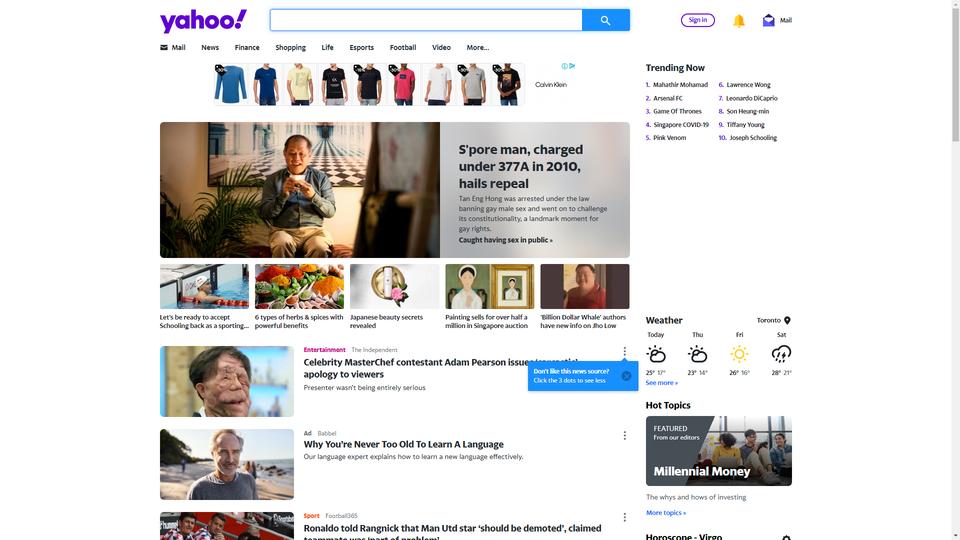Expand the More... navigation menu

(478, 47)
